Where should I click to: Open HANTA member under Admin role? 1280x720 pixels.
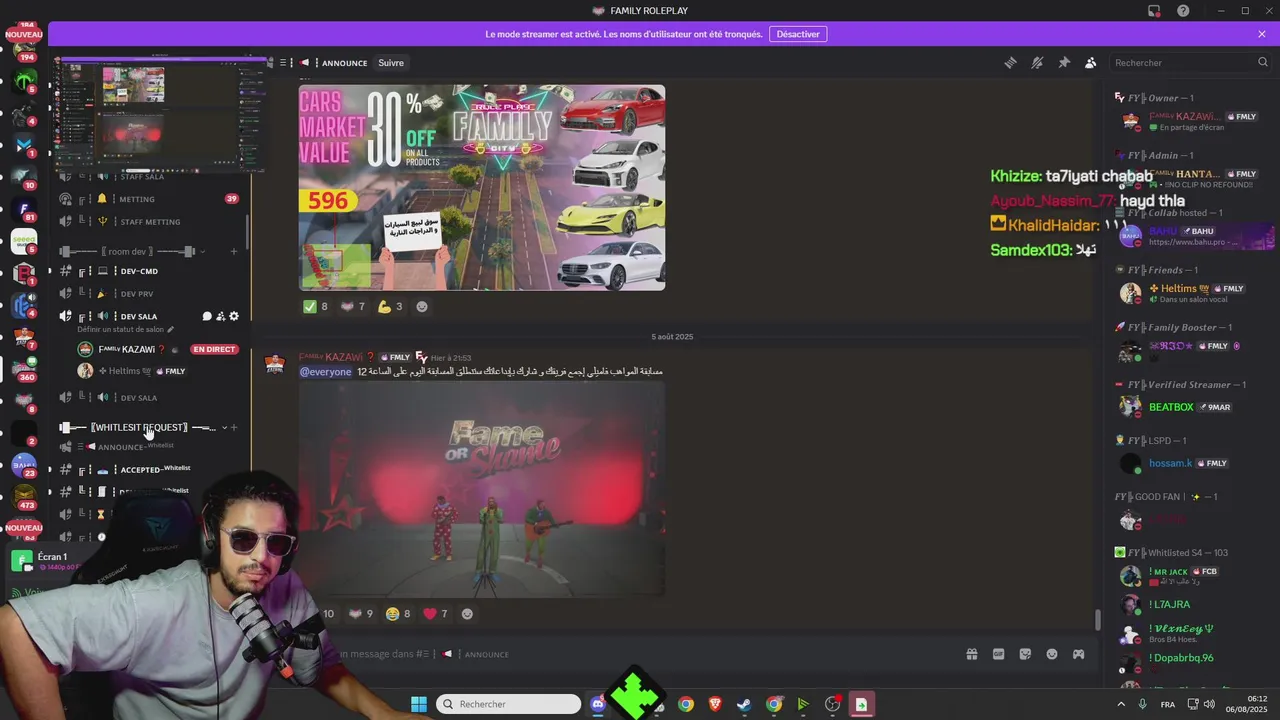(1190, 179)
